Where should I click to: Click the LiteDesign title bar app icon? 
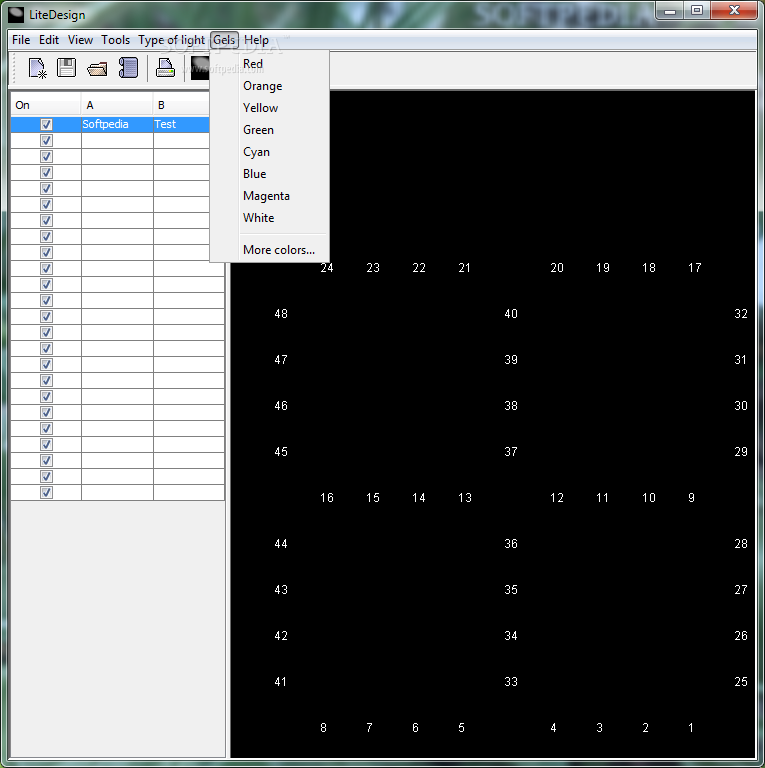pos(16,15)
